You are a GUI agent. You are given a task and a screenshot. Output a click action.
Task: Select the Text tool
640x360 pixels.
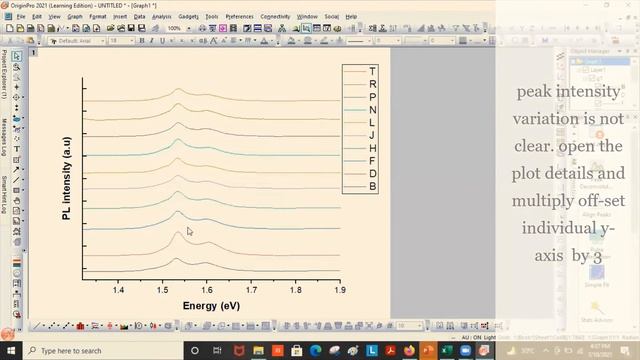16,149
